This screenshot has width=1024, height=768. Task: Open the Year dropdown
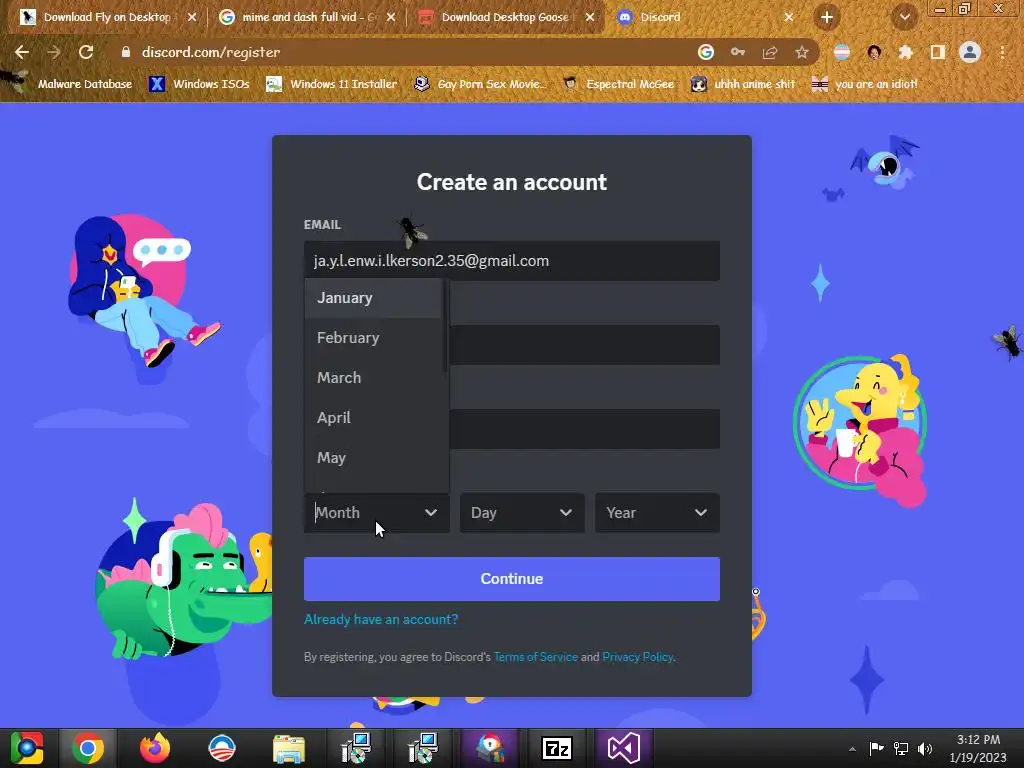658,513
